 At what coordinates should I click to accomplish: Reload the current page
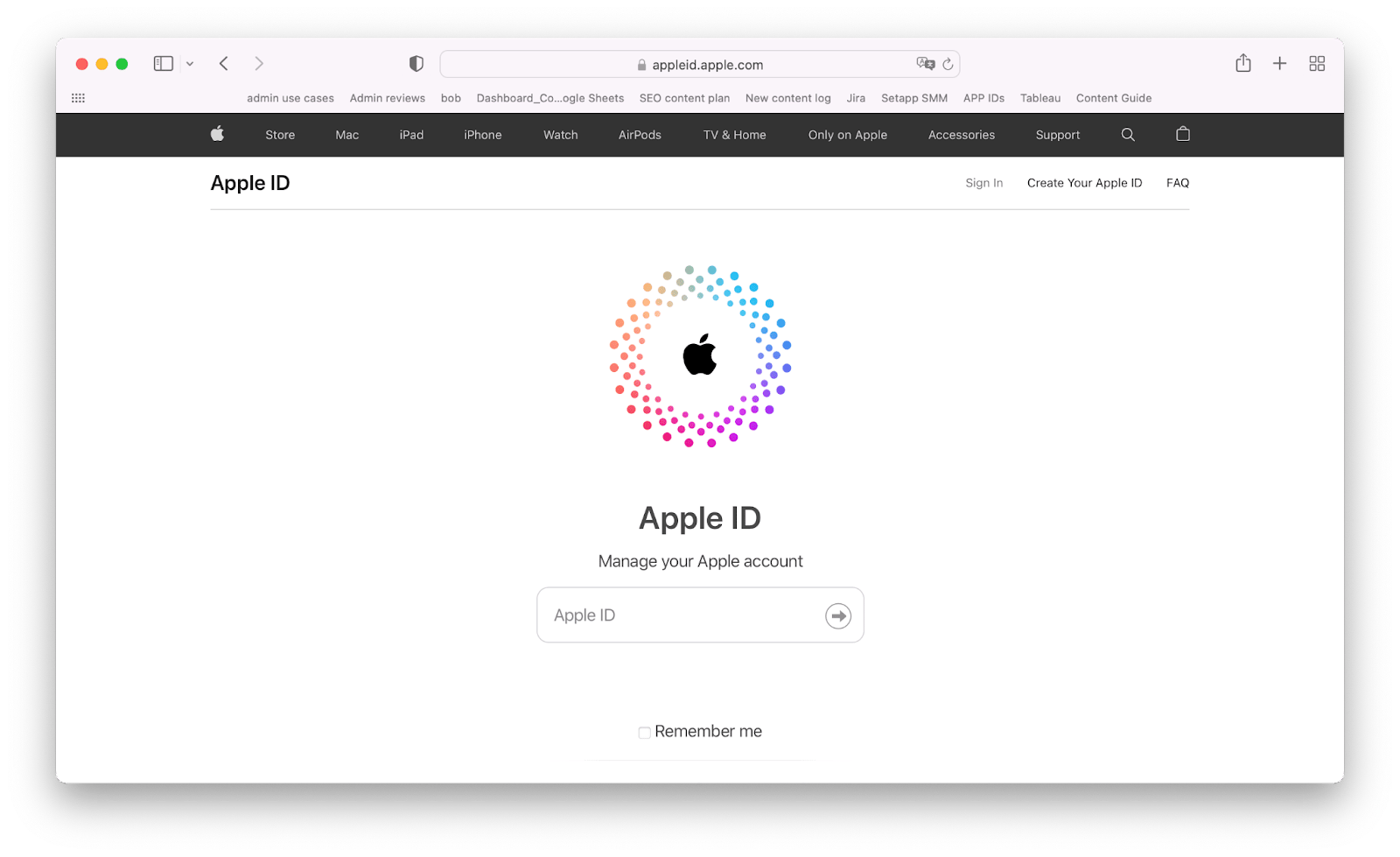coord(948,64)
